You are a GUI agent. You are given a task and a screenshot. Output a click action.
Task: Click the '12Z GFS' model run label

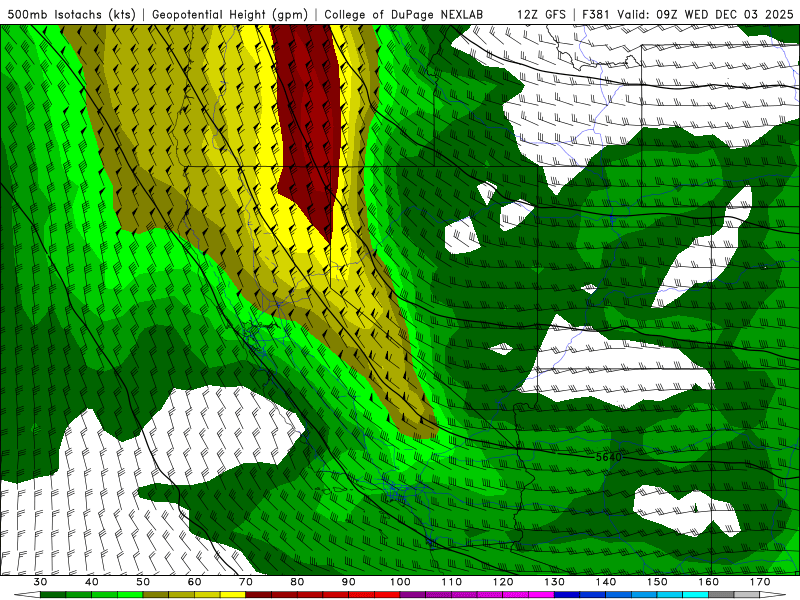click(541, 14)
